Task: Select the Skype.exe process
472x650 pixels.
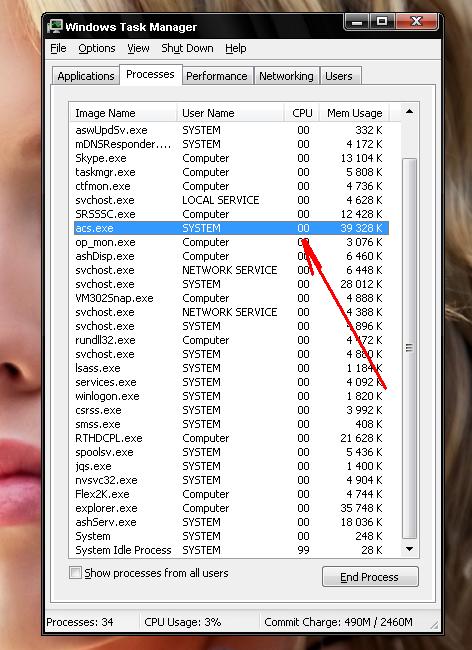Action: point(229,158)
